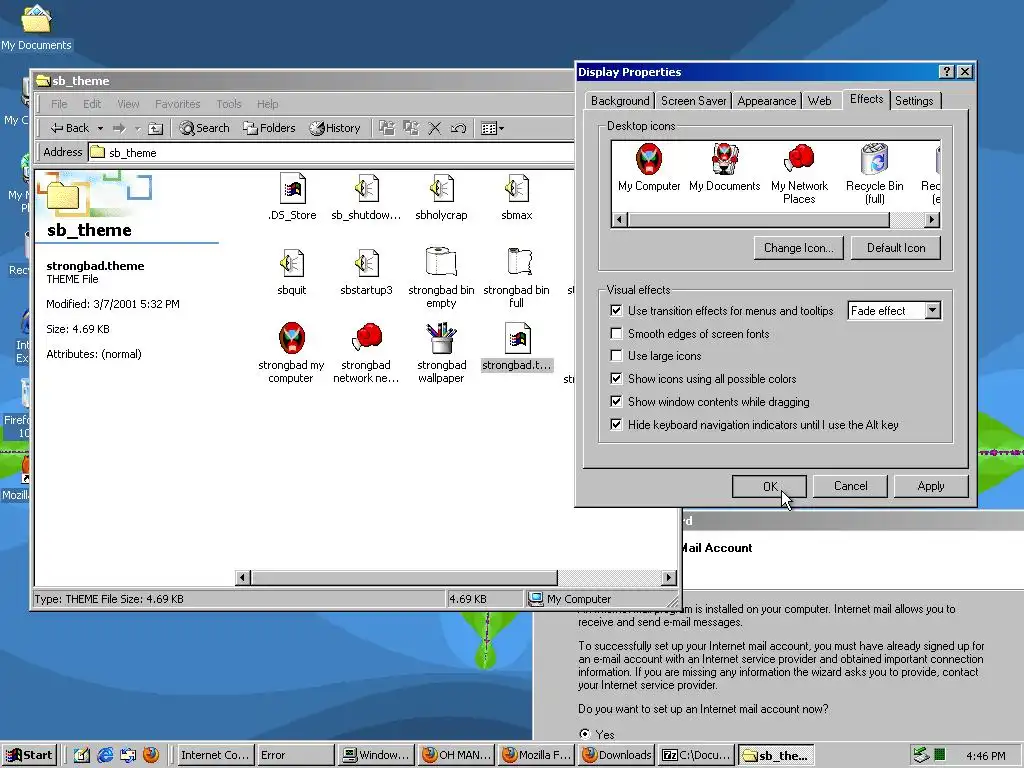
Task: Click the Up folder toolbar icon
Action: (x=155, y=128)
